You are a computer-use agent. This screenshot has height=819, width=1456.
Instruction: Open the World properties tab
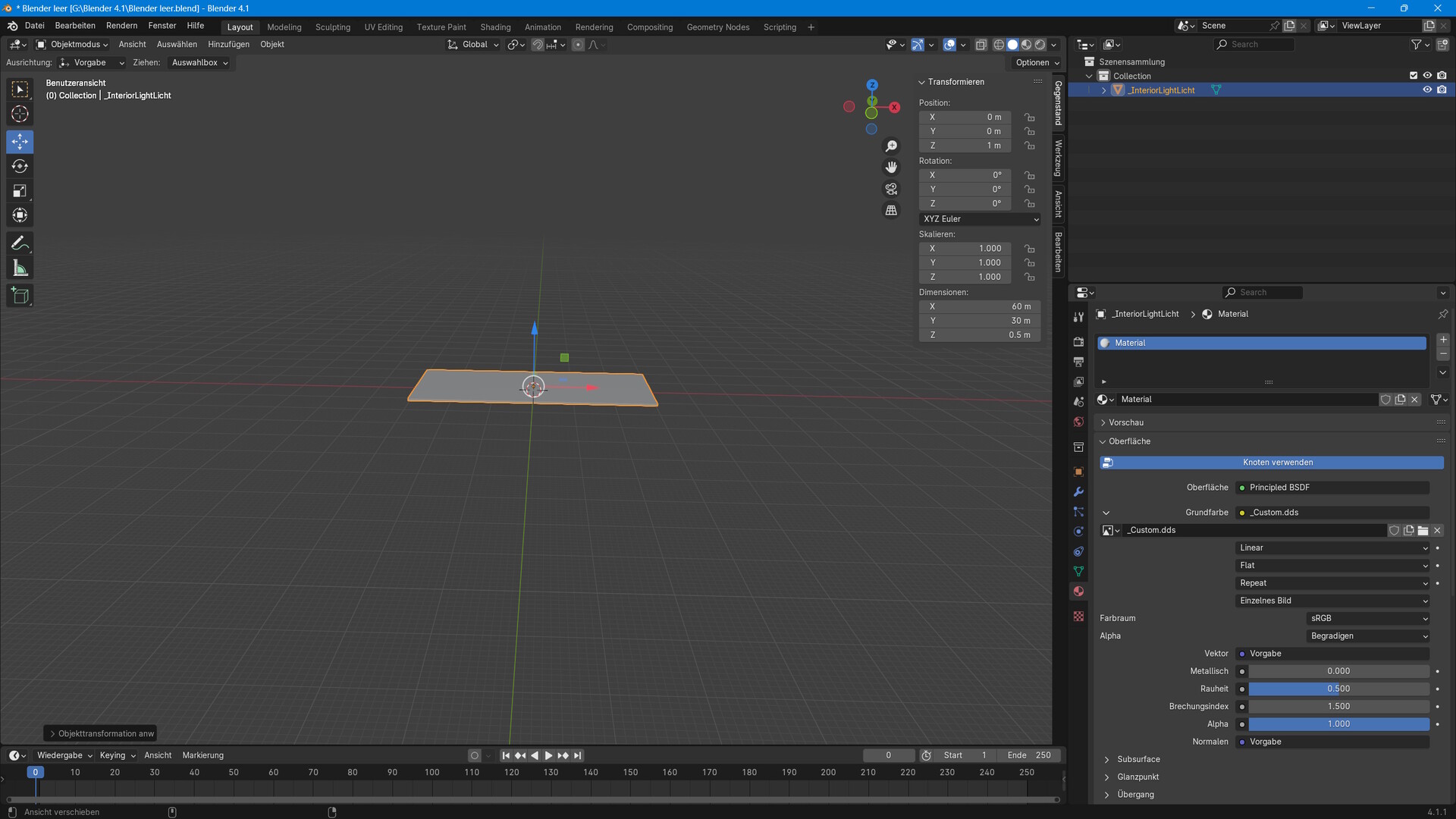[1078, 422]
